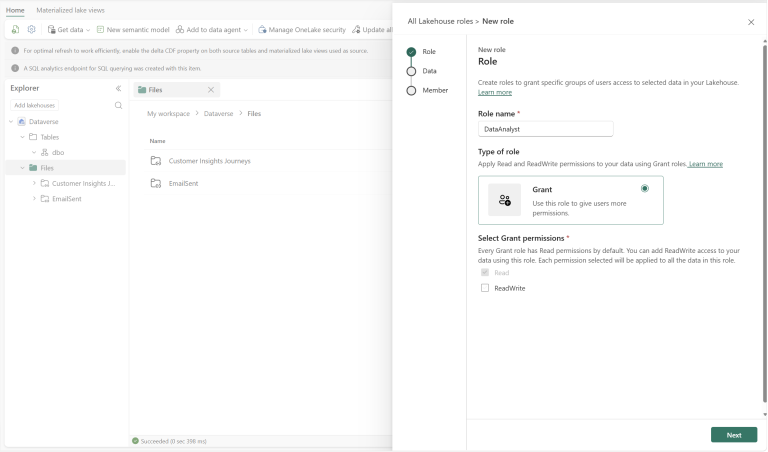Close the New role panel

tap(751, 22)
